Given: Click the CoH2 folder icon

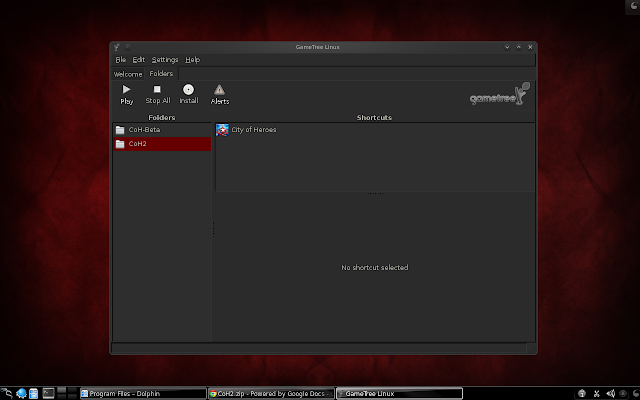Looking at the screenshot, I should (120, 144).
